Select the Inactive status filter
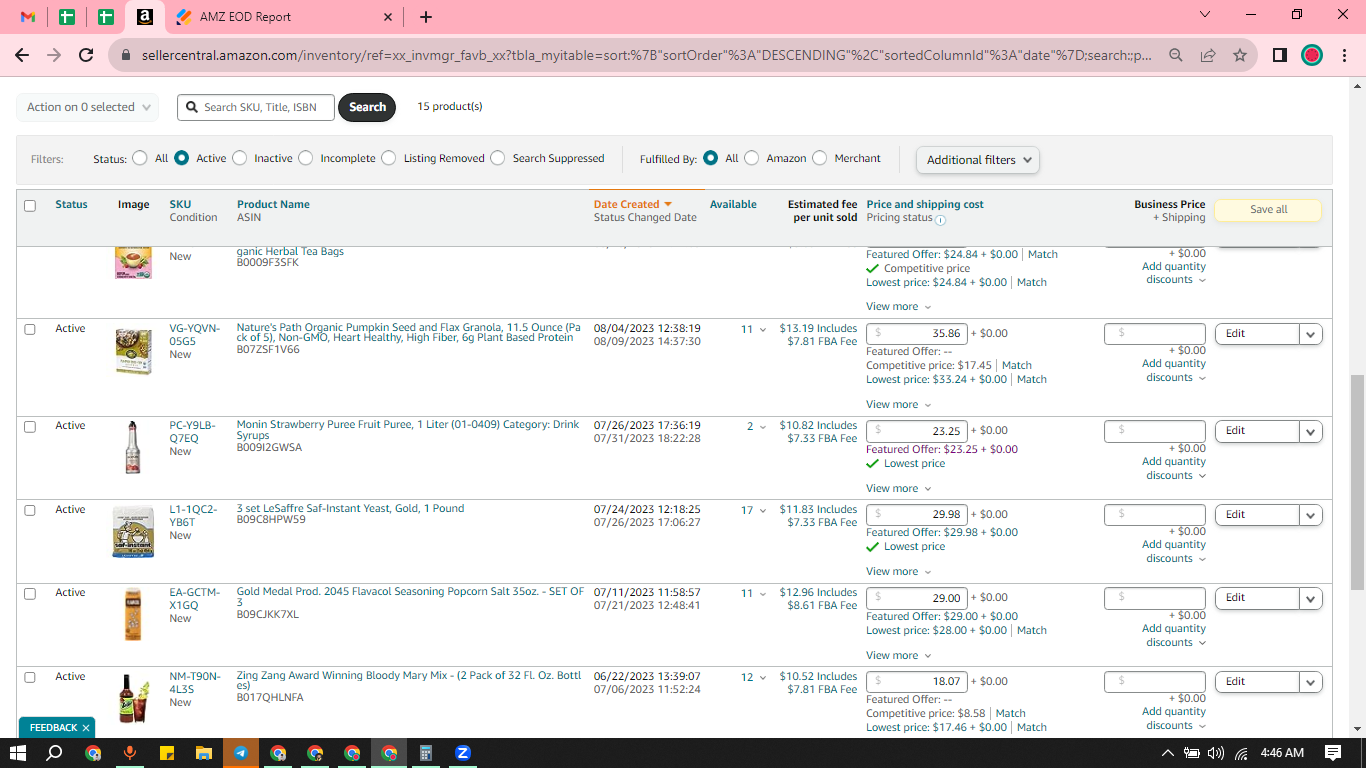 240,158
